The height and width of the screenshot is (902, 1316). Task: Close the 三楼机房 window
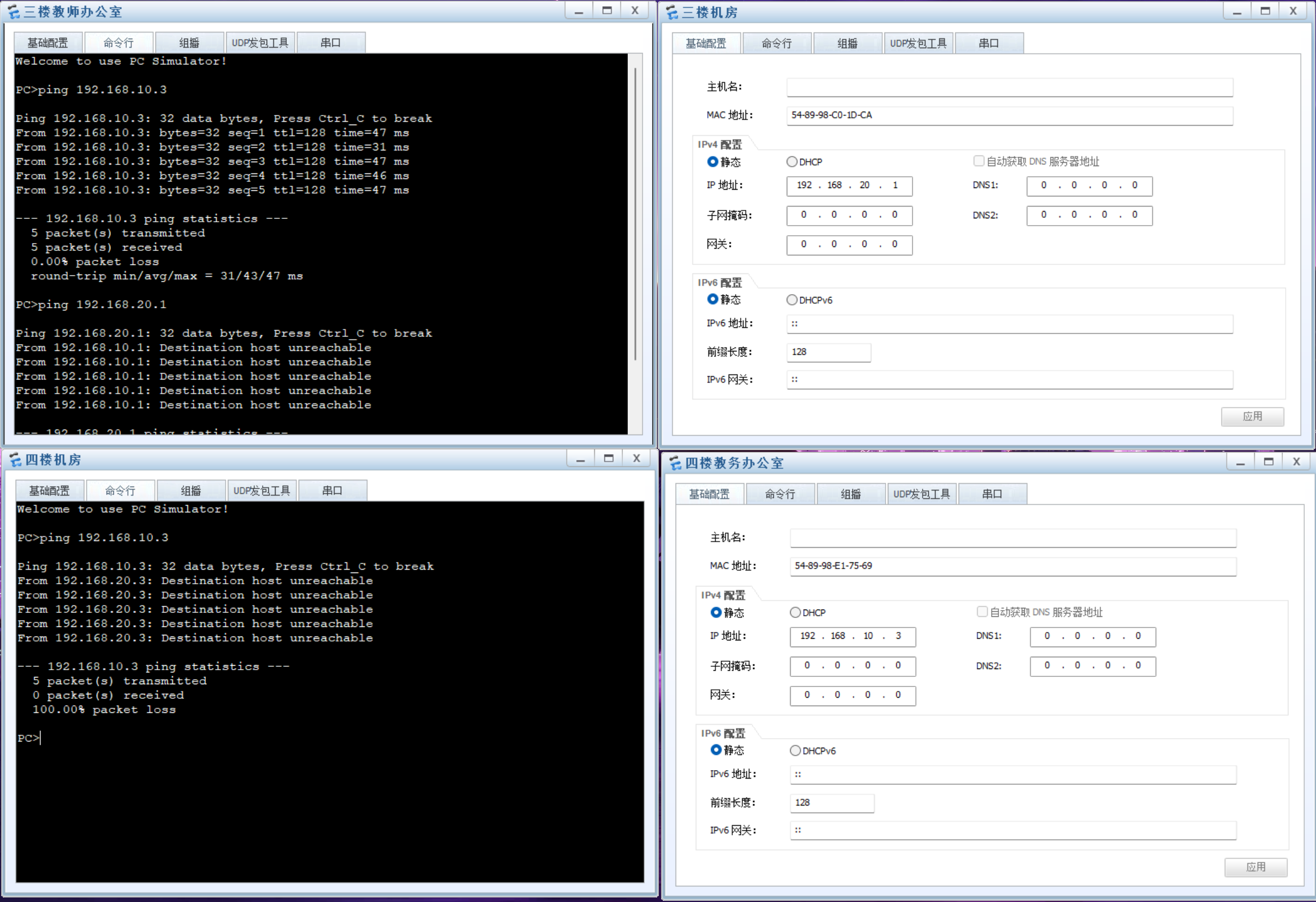[1294, 11]
